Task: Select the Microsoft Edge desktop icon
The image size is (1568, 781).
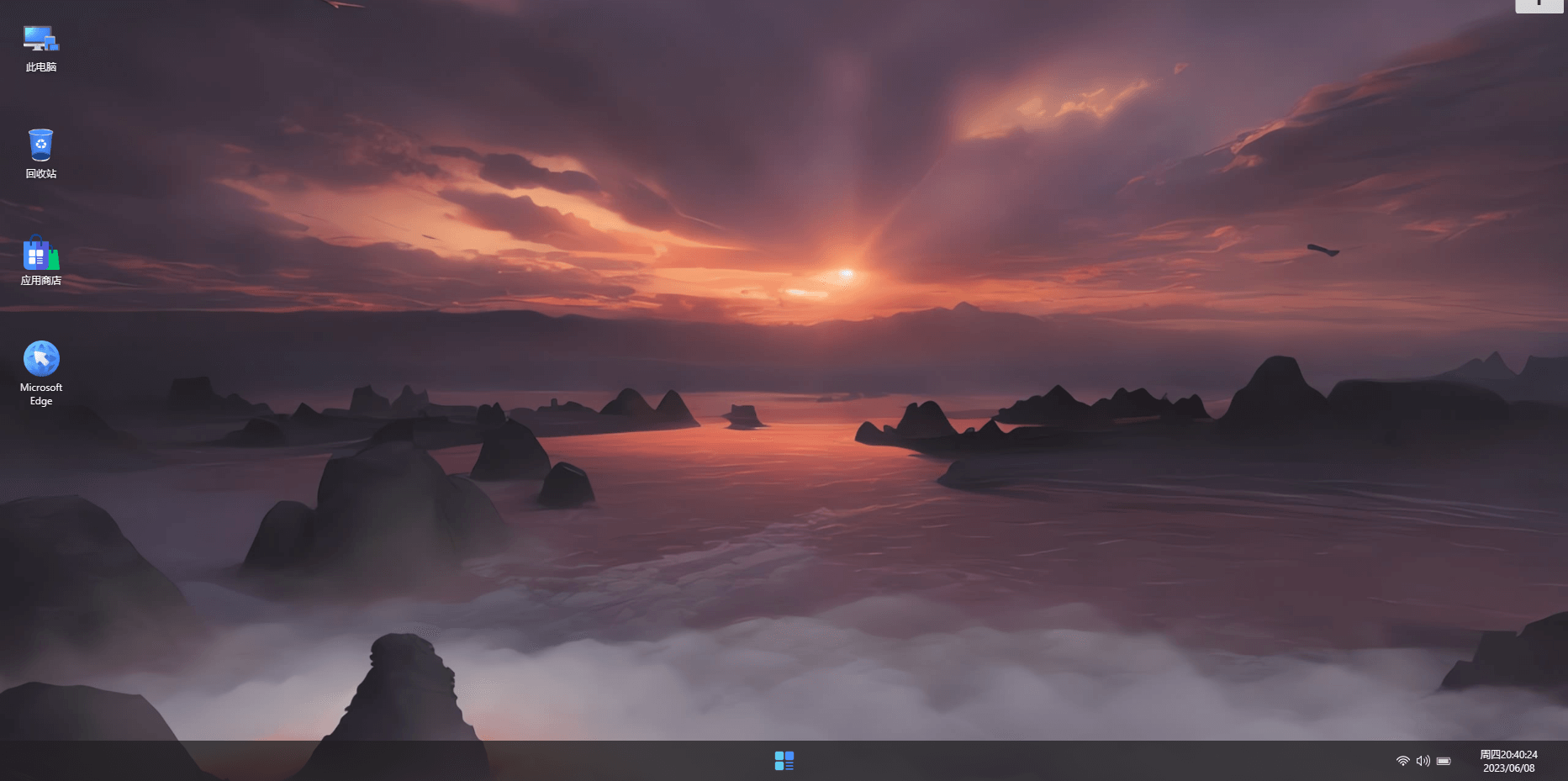Action: coord(40,359)
